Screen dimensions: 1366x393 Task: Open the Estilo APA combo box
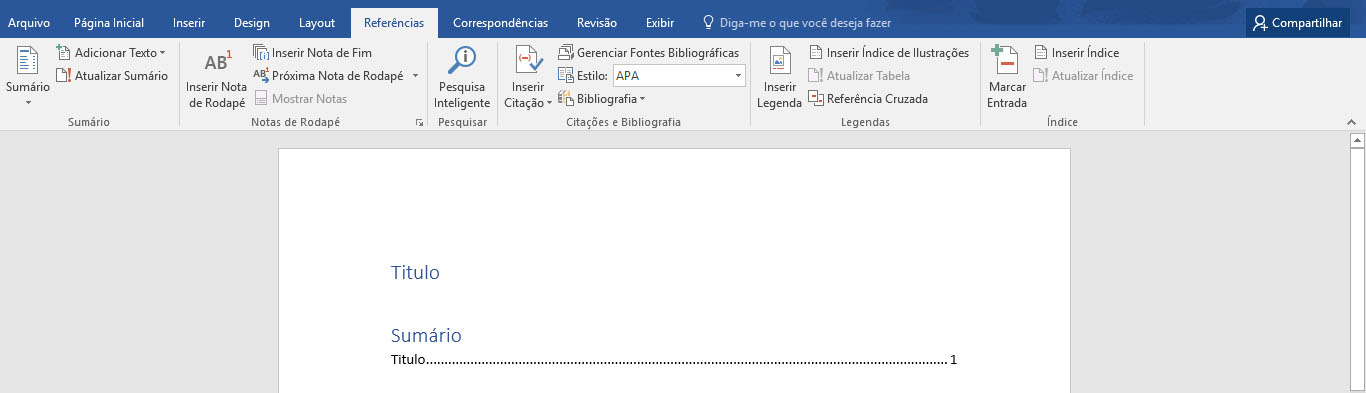(679, 75)
